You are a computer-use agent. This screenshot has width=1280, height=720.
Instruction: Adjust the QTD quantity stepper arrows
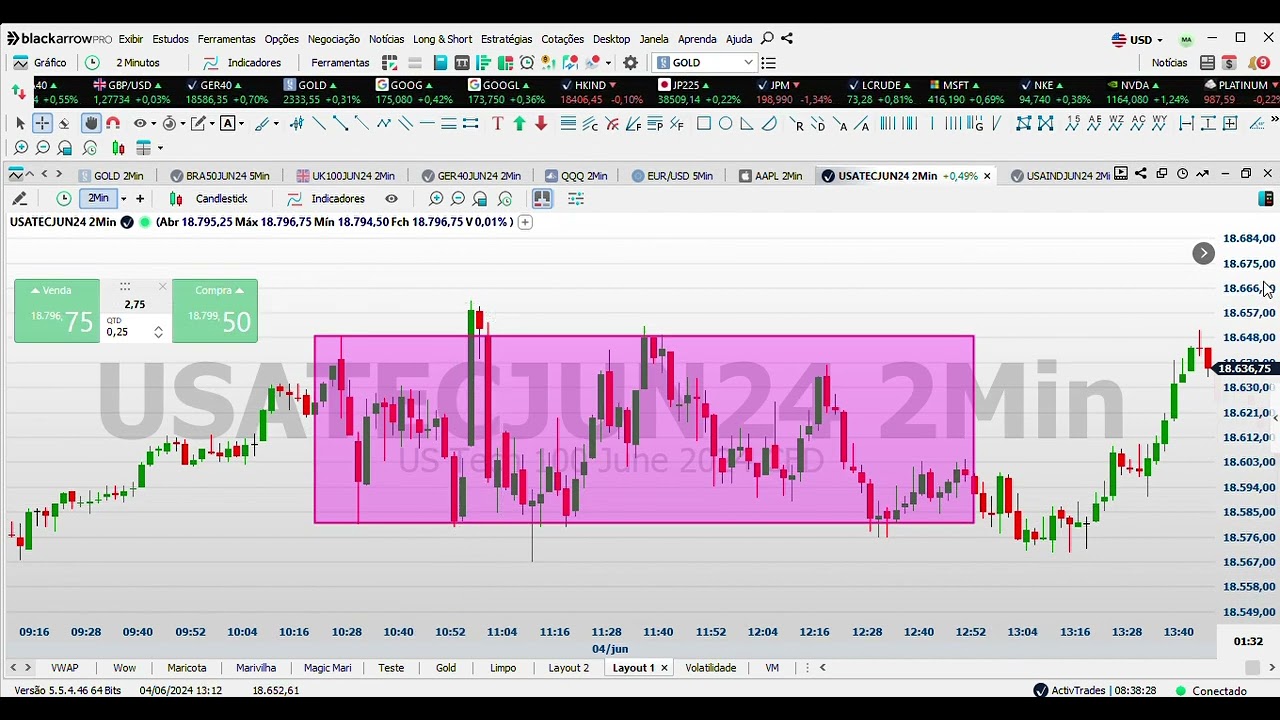pyautogui.click(x=158, y=332)
